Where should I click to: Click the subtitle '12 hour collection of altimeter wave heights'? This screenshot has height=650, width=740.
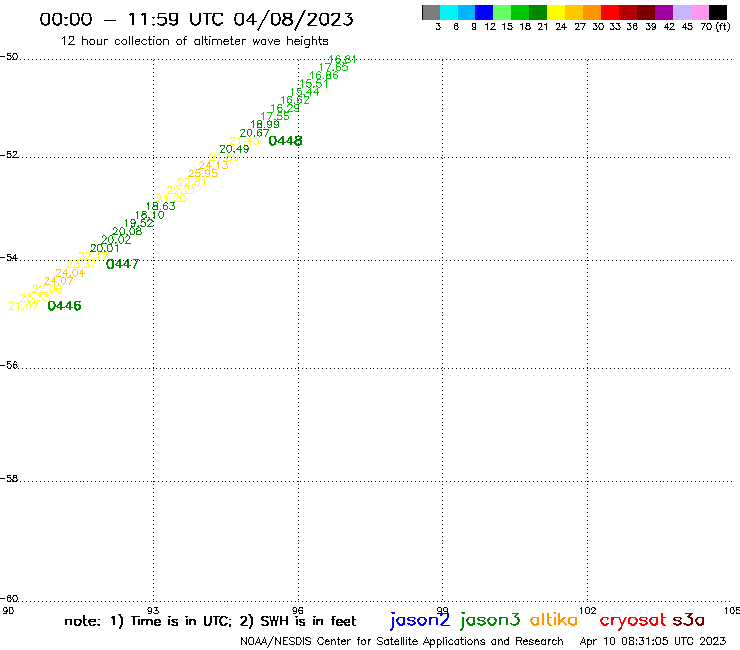point(194,41)
